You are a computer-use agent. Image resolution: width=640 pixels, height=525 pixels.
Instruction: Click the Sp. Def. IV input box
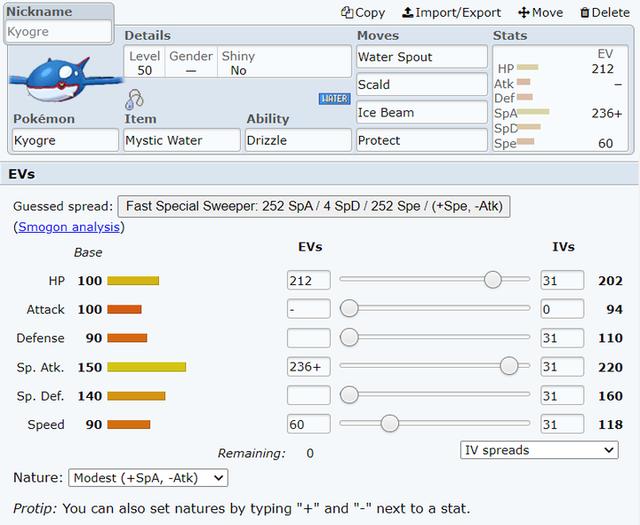562,395
